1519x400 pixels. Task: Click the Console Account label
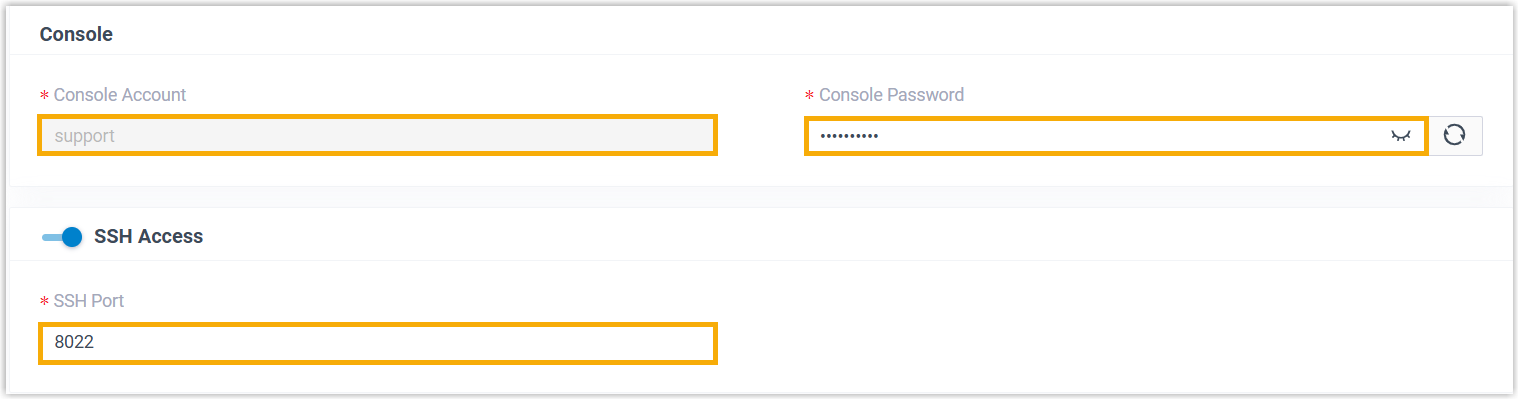pos(120,95)
